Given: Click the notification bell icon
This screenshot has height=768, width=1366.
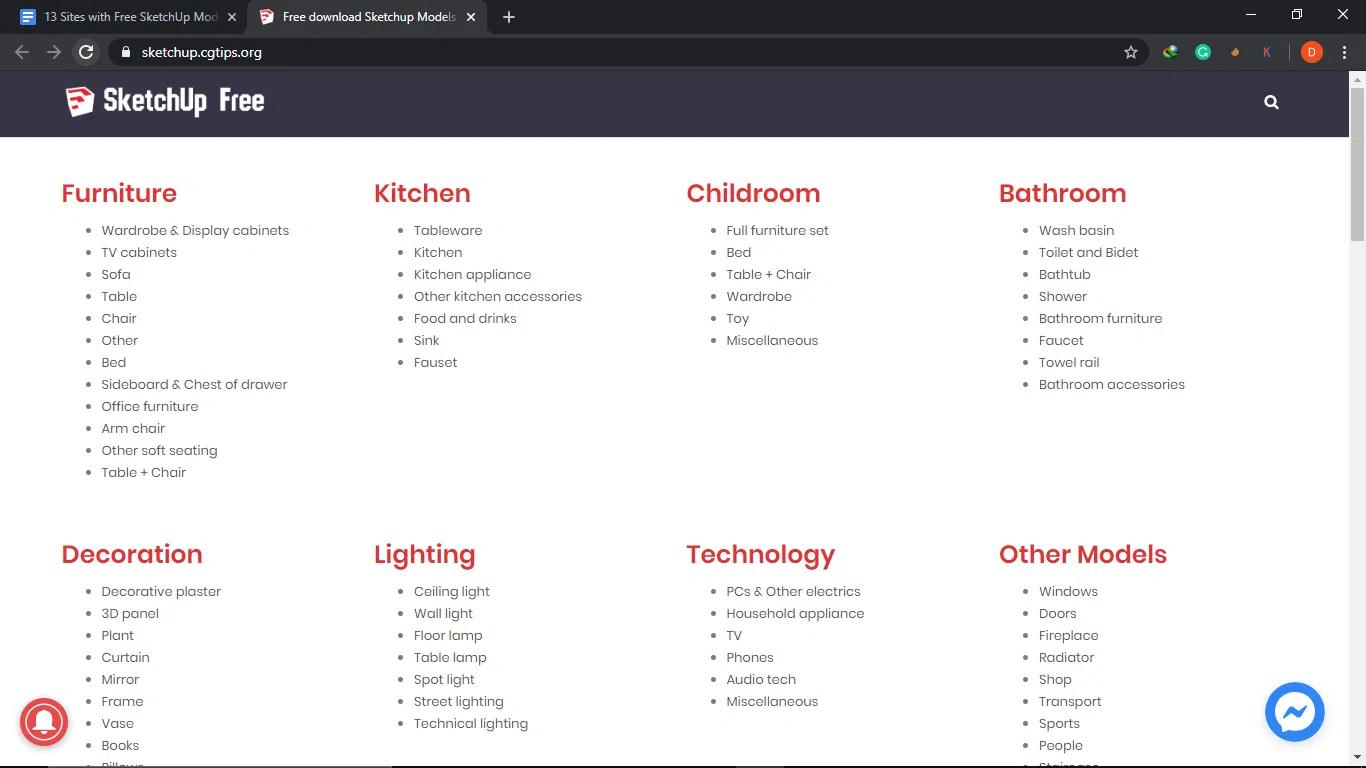Looking at the screenshot, I should tap(43, 722).
